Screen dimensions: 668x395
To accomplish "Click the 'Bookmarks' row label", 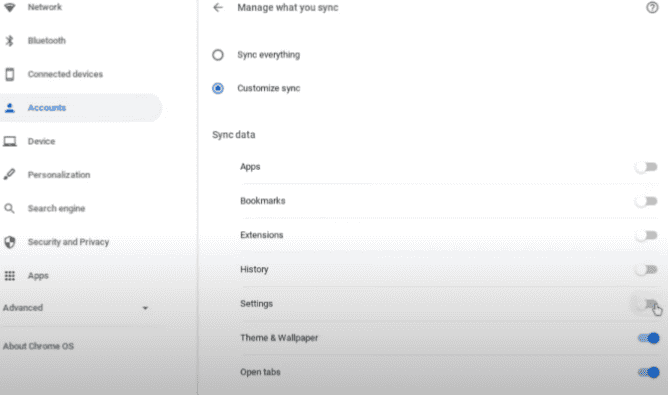I will (262, 201).
